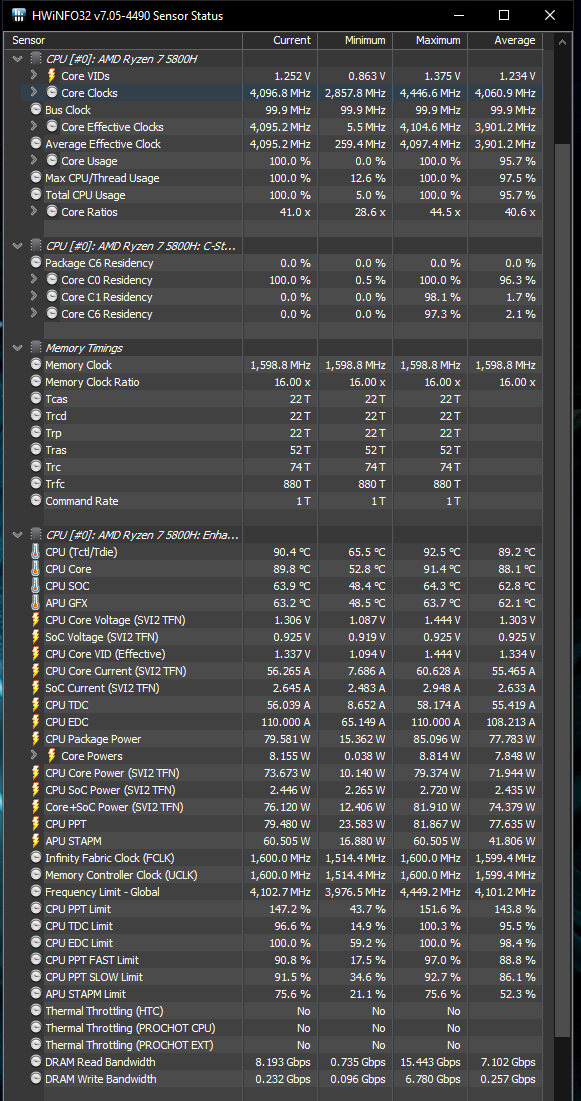This screenshot has width=581, height=1101.
Task: Maximize the HWiNFO32 Sensor Status window
Action: [x=504, y=15]
